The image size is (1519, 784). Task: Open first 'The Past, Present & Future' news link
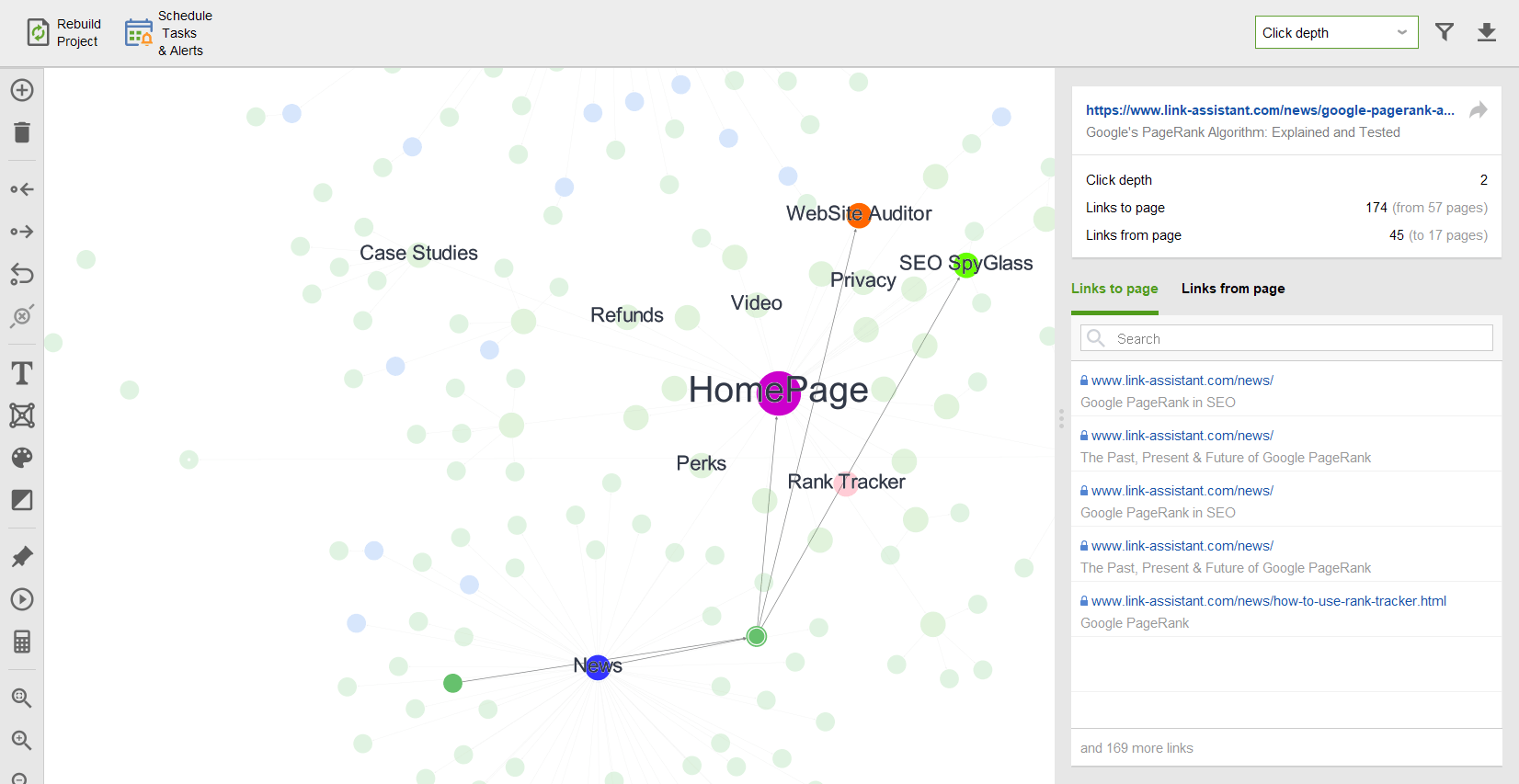1182,436
